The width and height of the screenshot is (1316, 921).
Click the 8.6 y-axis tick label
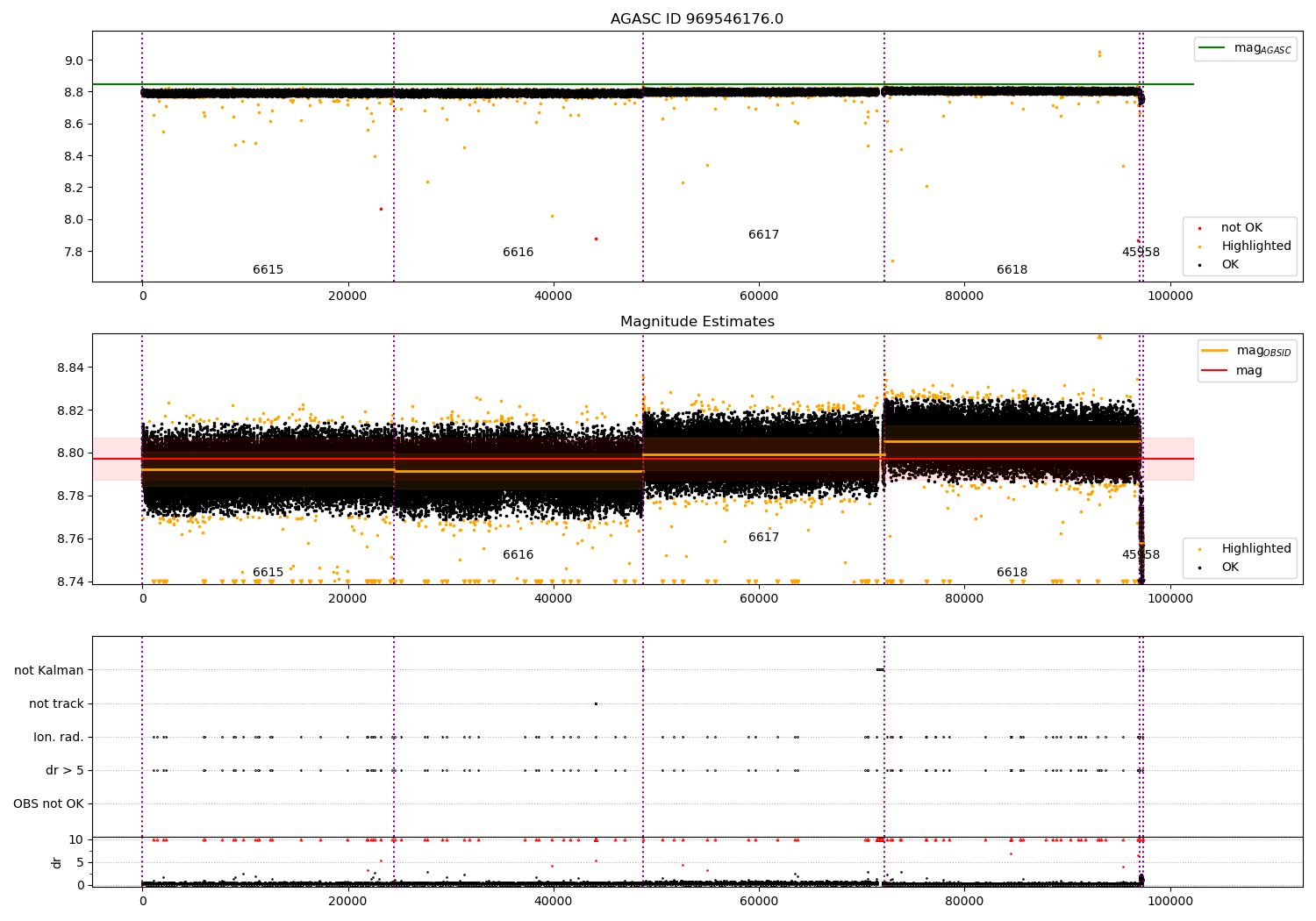pos(74,125)
